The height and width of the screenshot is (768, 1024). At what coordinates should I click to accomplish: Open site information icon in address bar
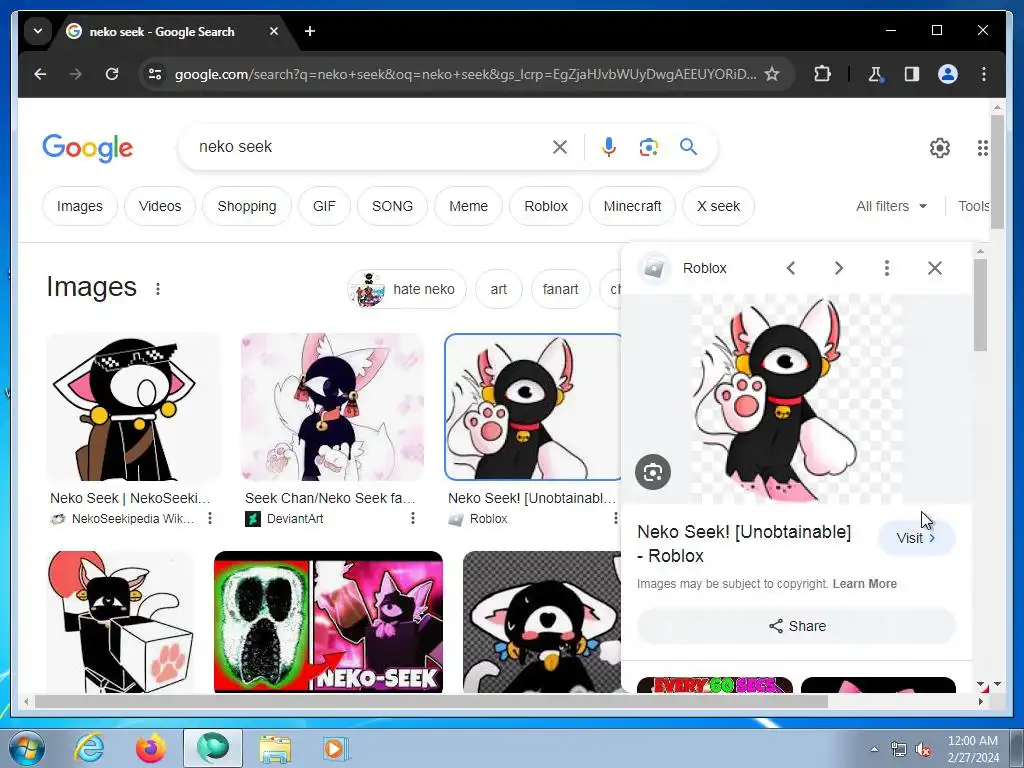(x=155, y=74)
